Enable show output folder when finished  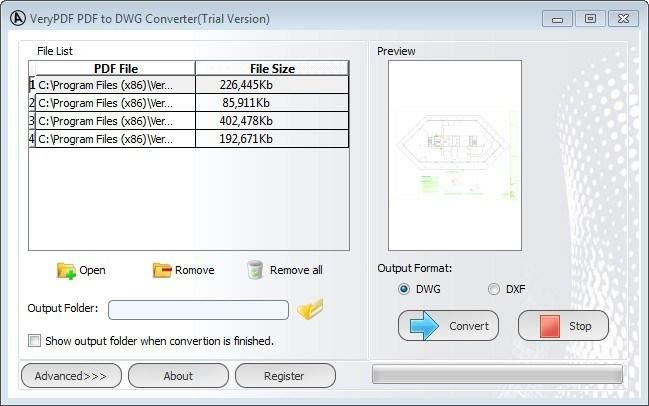(34, 341)
